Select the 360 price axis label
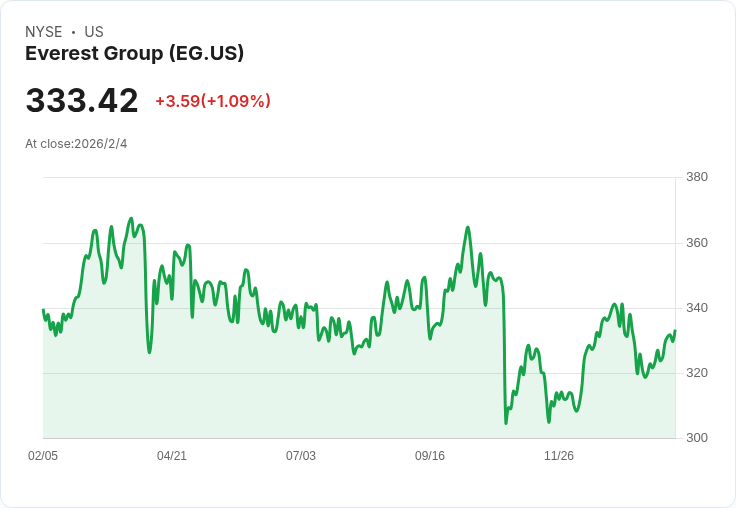 point(697,243)
